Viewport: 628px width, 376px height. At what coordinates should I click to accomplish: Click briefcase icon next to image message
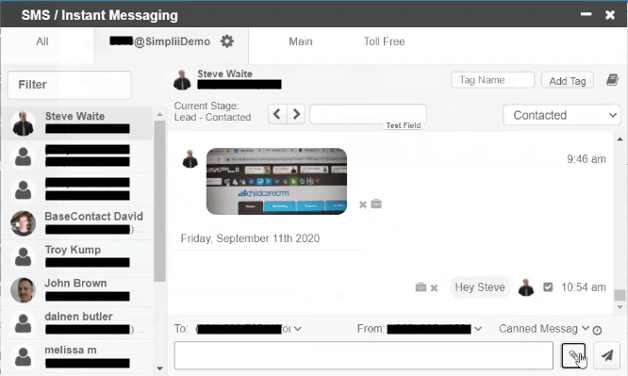[x=376, y=204]
